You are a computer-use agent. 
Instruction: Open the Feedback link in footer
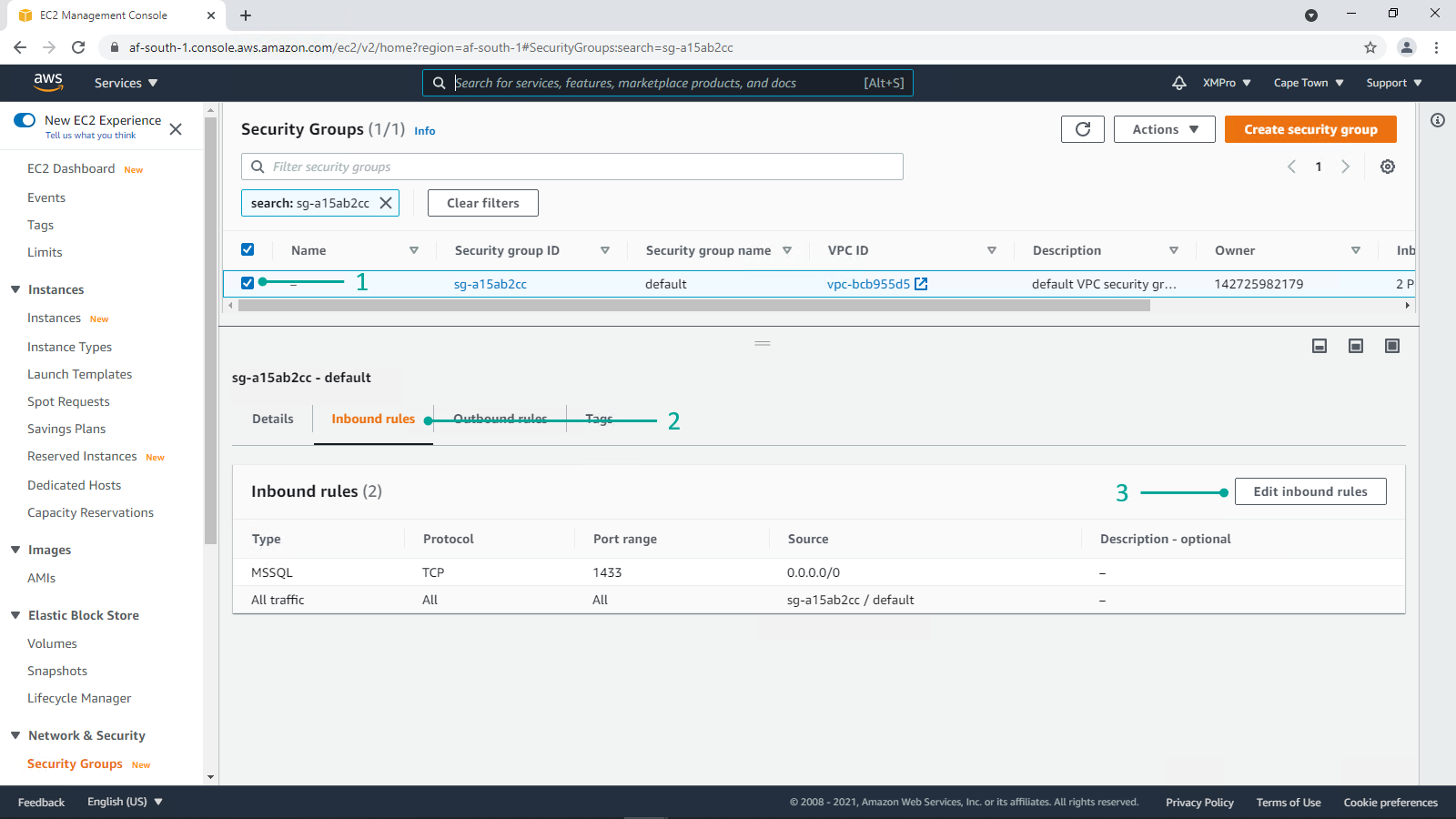point(41,802)
